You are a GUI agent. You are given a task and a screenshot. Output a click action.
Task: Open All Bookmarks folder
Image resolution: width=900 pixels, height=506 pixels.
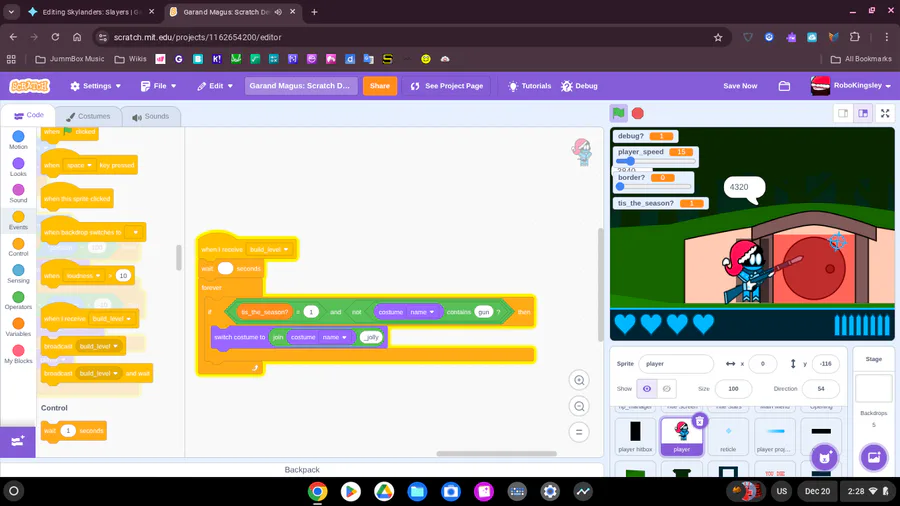pos(861,59)
